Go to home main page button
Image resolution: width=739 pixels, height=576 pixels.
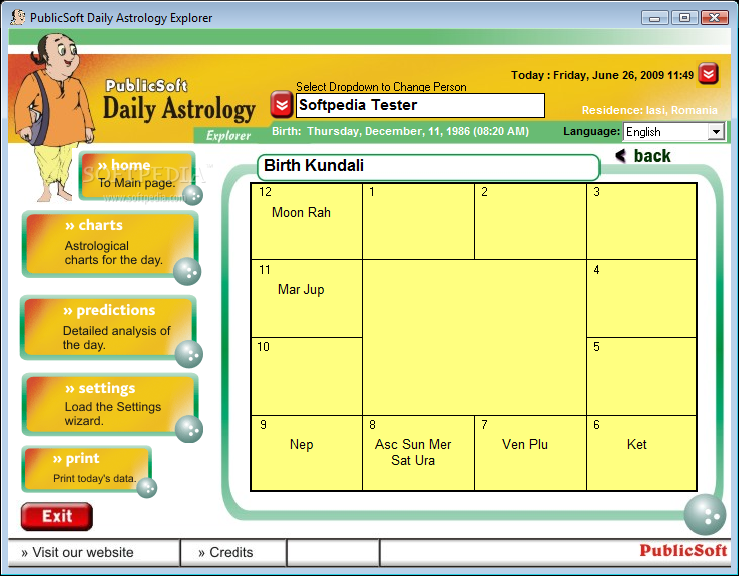137,175
